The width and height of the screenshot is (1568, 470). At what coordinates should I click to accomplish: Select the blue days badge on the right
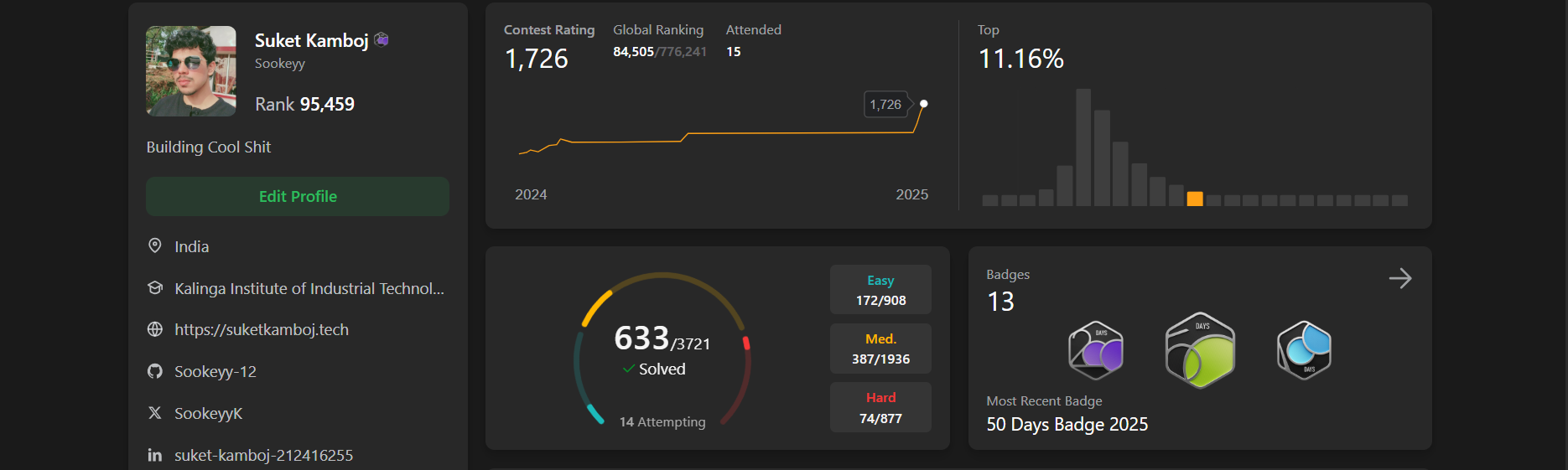pos(1304,350)
